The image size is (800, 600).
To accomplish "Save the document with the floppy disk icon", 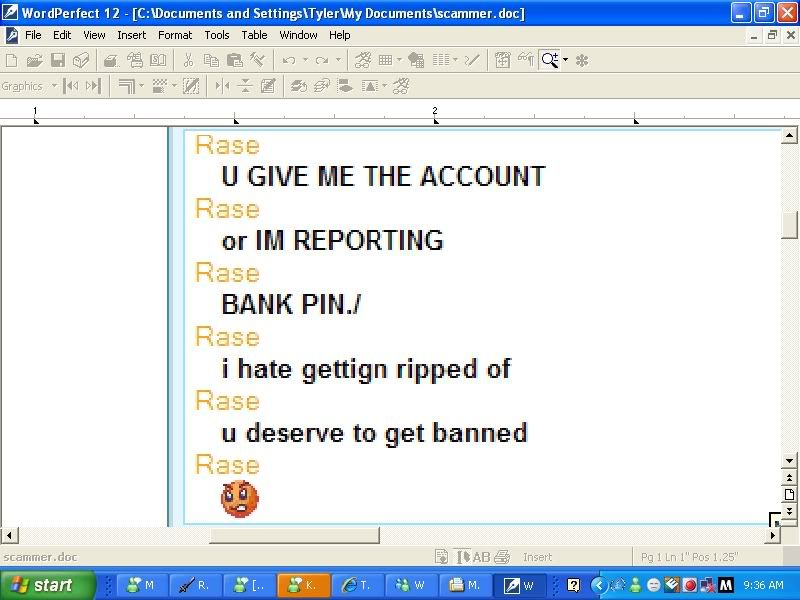I will click(58, 61).
